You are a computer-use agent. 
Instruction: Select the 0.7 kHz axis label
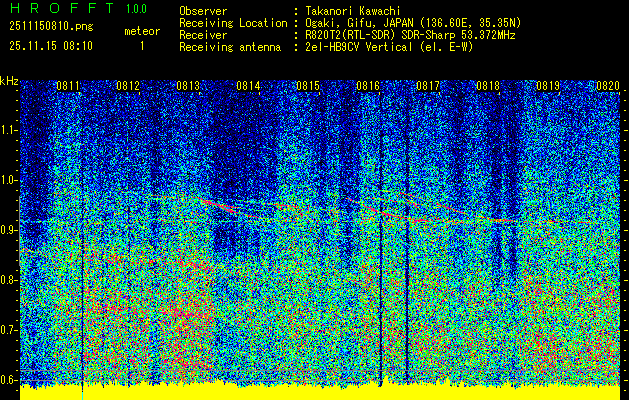click(x=8, y=330)
